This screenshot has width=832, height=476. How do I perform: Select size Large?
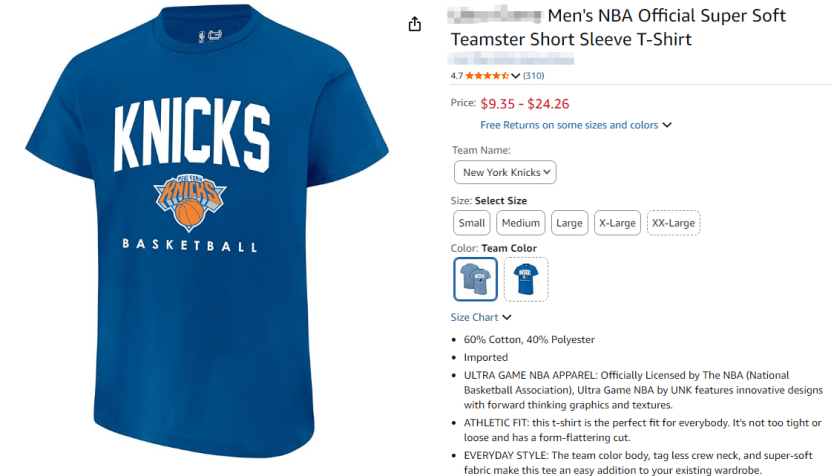(x=569, y=223)
